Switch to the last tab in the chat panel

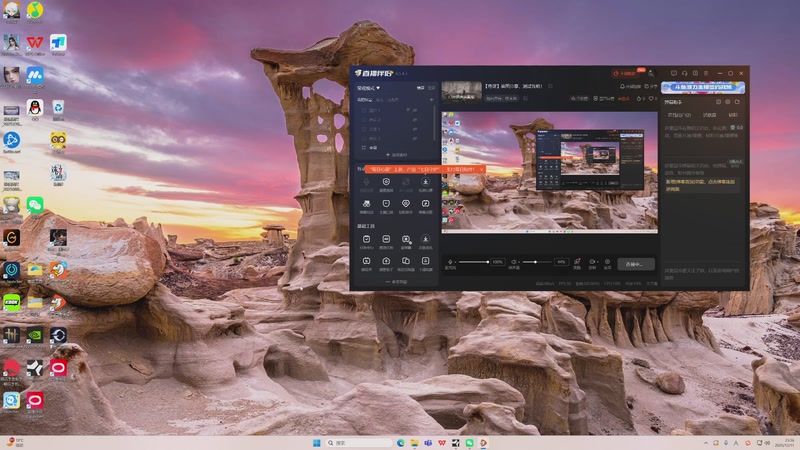point(733,115)
